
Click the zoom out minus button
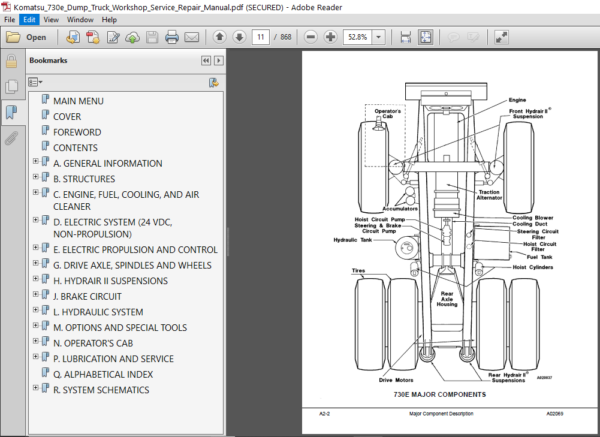tap(311, 37)
